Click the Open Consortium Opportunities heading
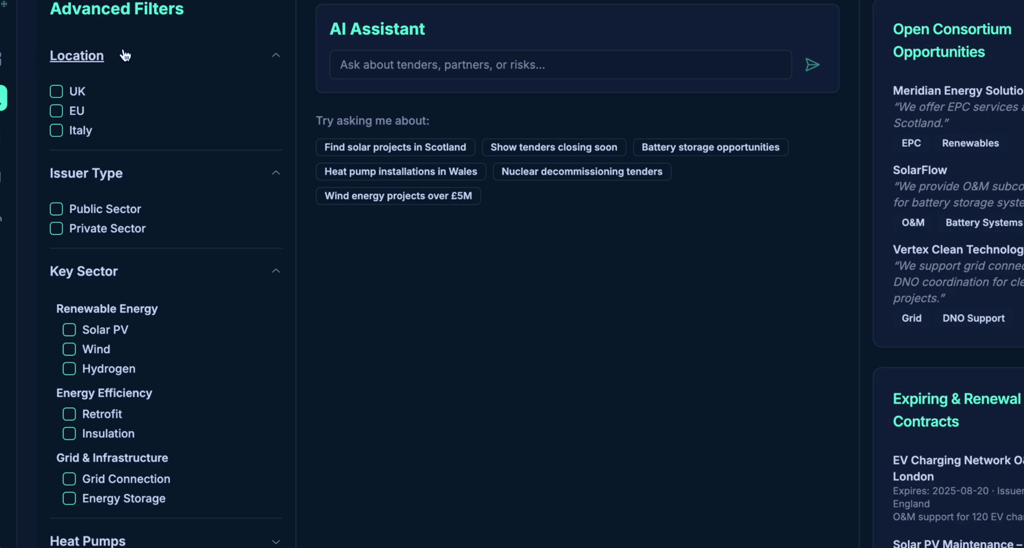Viewport: 1024px width, 548px height. tap(952, 40)
